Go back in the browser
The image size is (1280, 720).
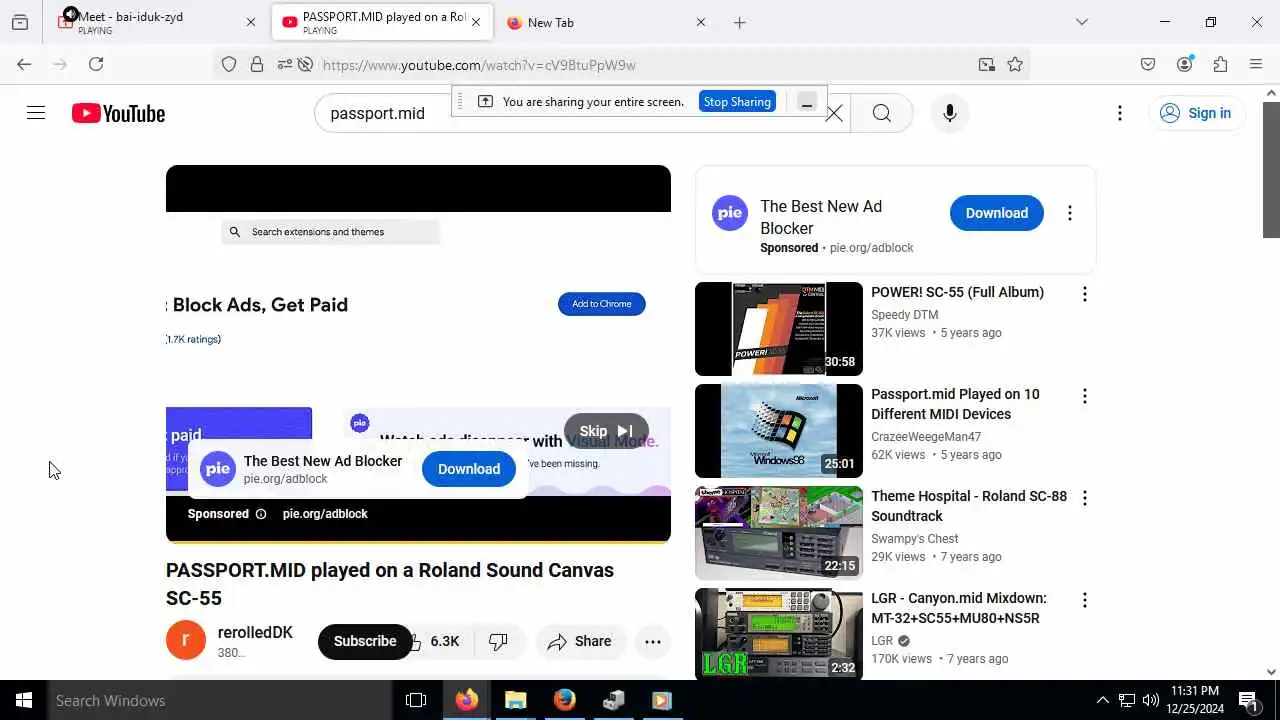coord(24,64)
